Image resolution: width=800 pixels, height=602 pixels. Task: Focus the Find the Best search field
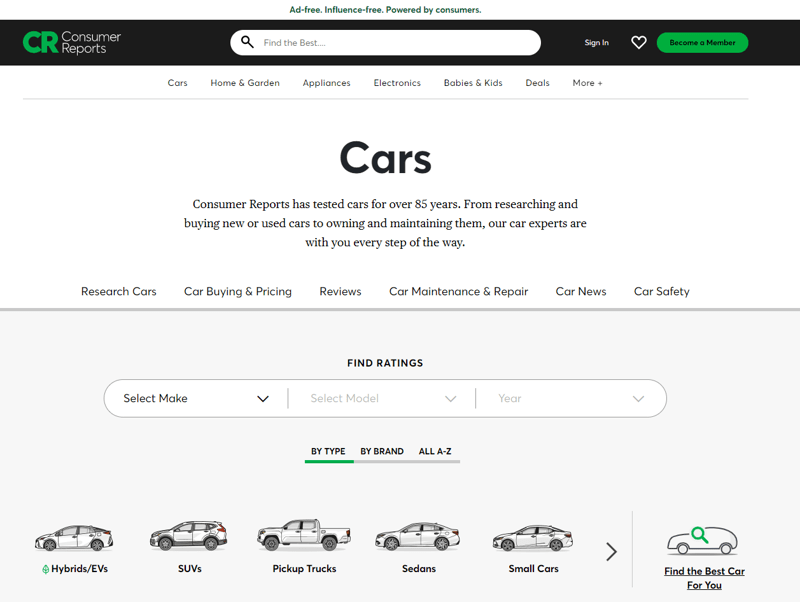(385, 42)
